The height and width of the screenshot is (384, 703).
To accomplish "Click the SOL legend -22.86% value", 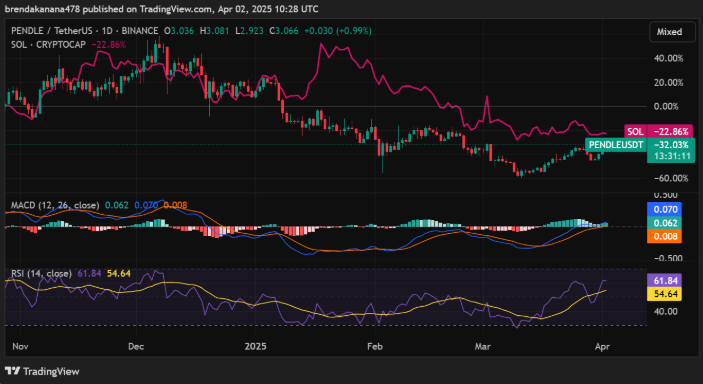I will [x=108, y=44].
